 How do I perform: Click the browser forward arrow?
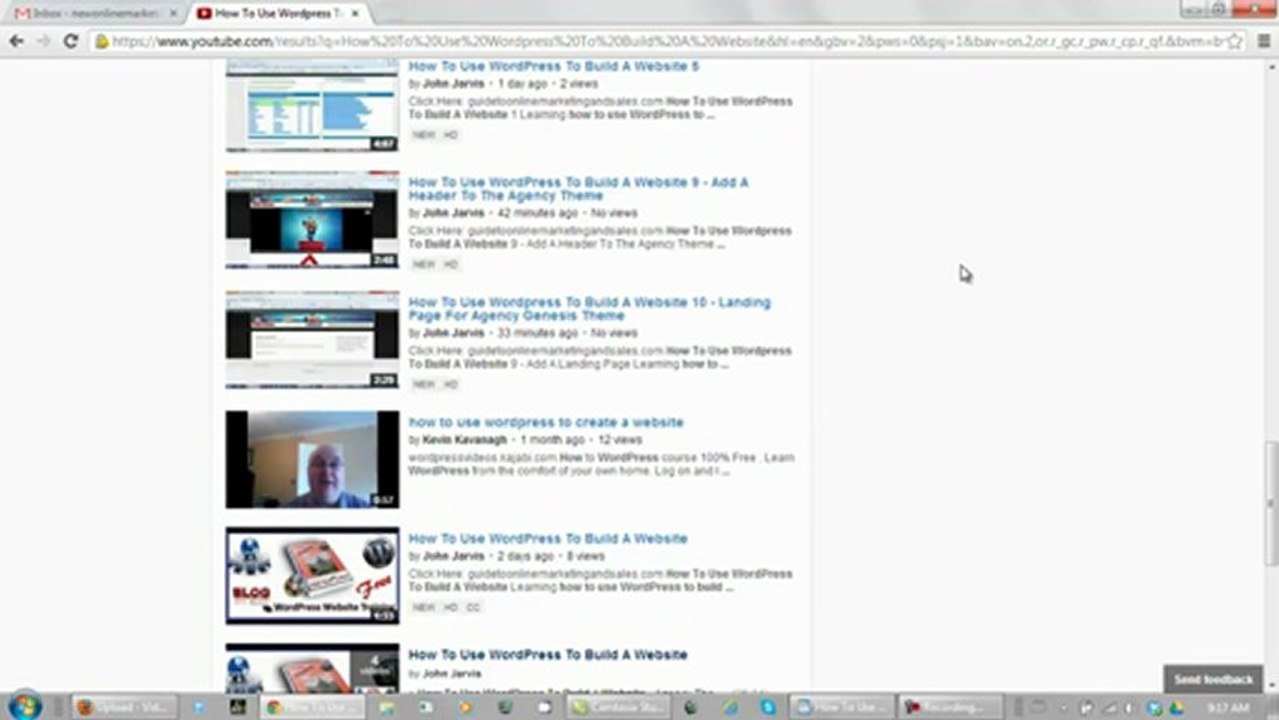(43, 41)
